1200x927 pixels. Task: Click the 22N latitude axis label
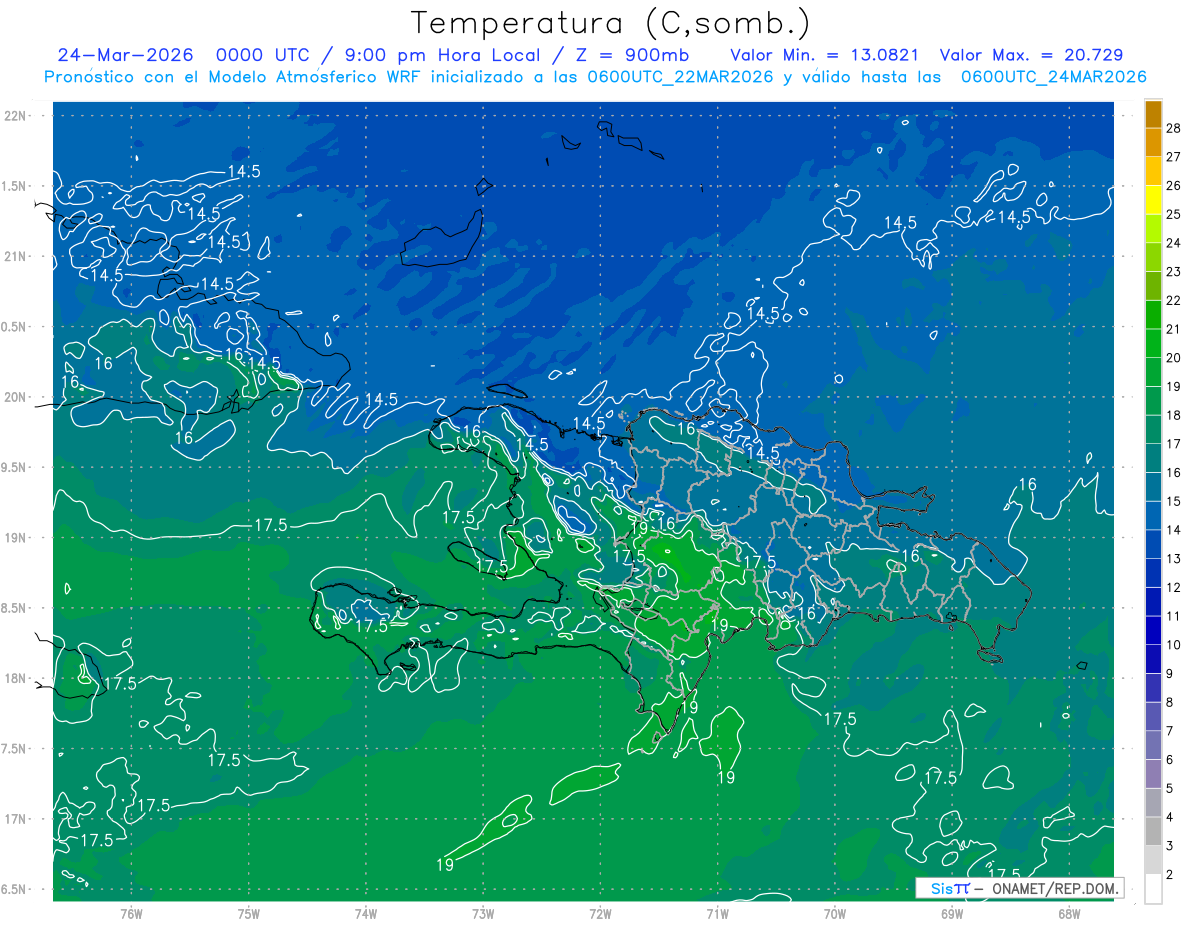pyautogui.click(x=15, y=116)
